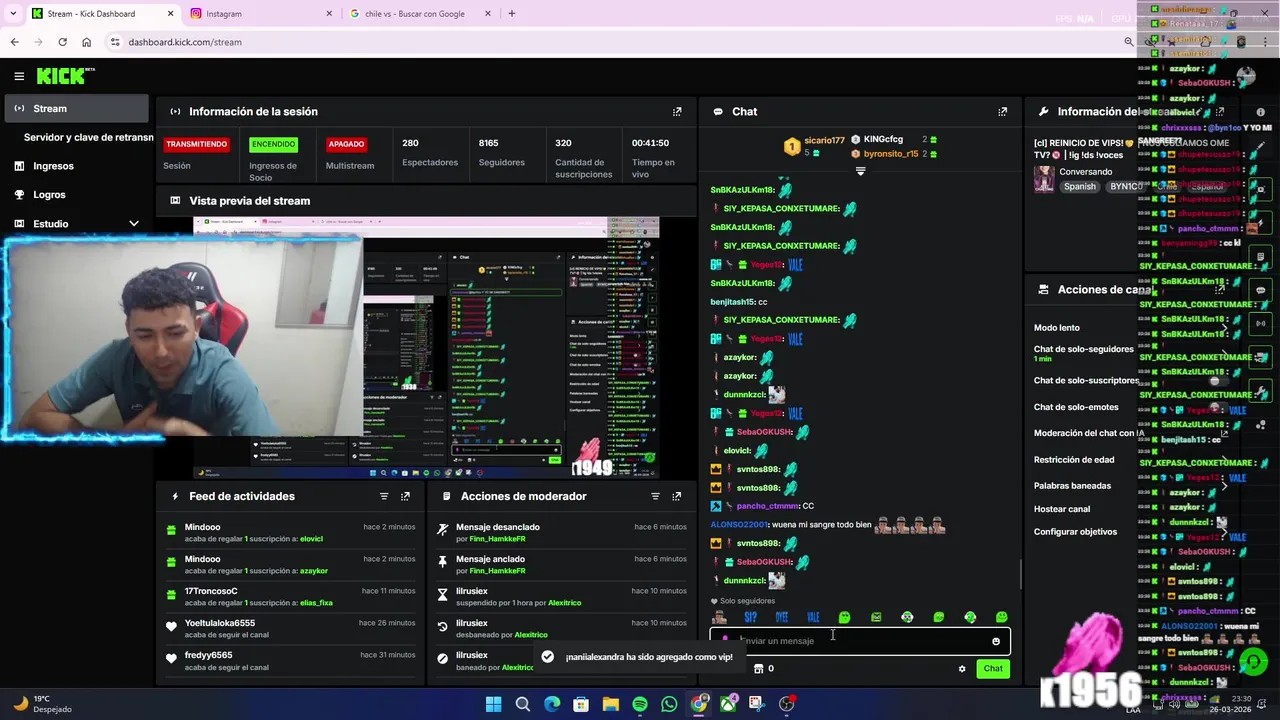Open the Kick hamburger menu
The image size is (1280, 720).
[19, 76]
